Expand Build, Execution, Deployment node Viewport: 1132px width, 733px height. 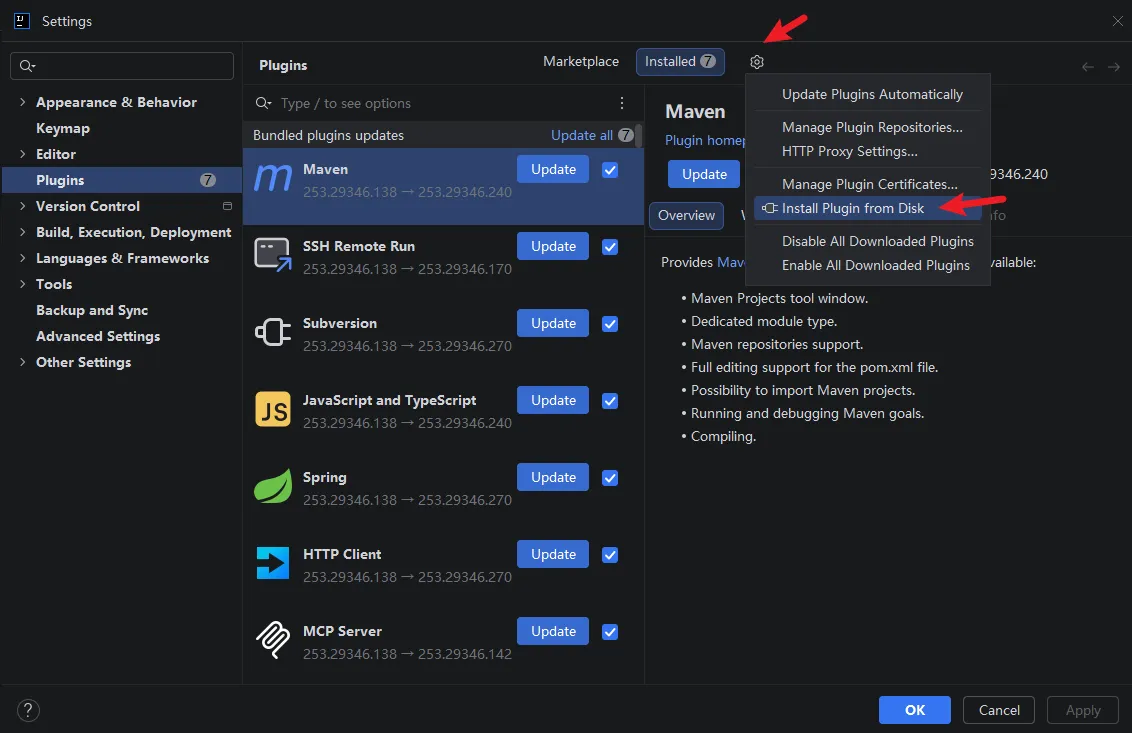(x=22, y=232)
